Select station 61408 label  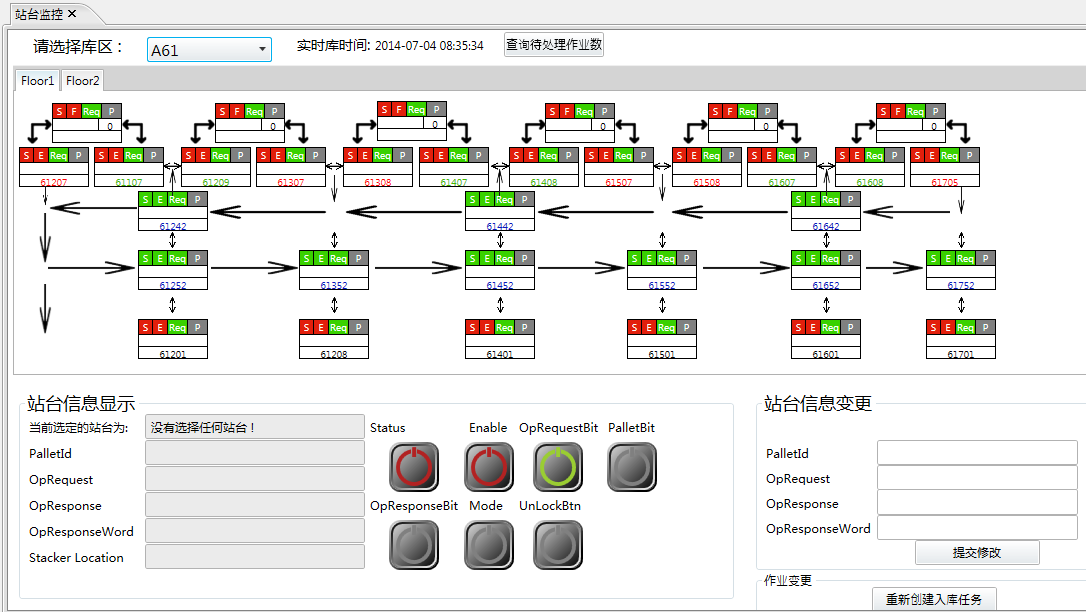tap(544, 182)
